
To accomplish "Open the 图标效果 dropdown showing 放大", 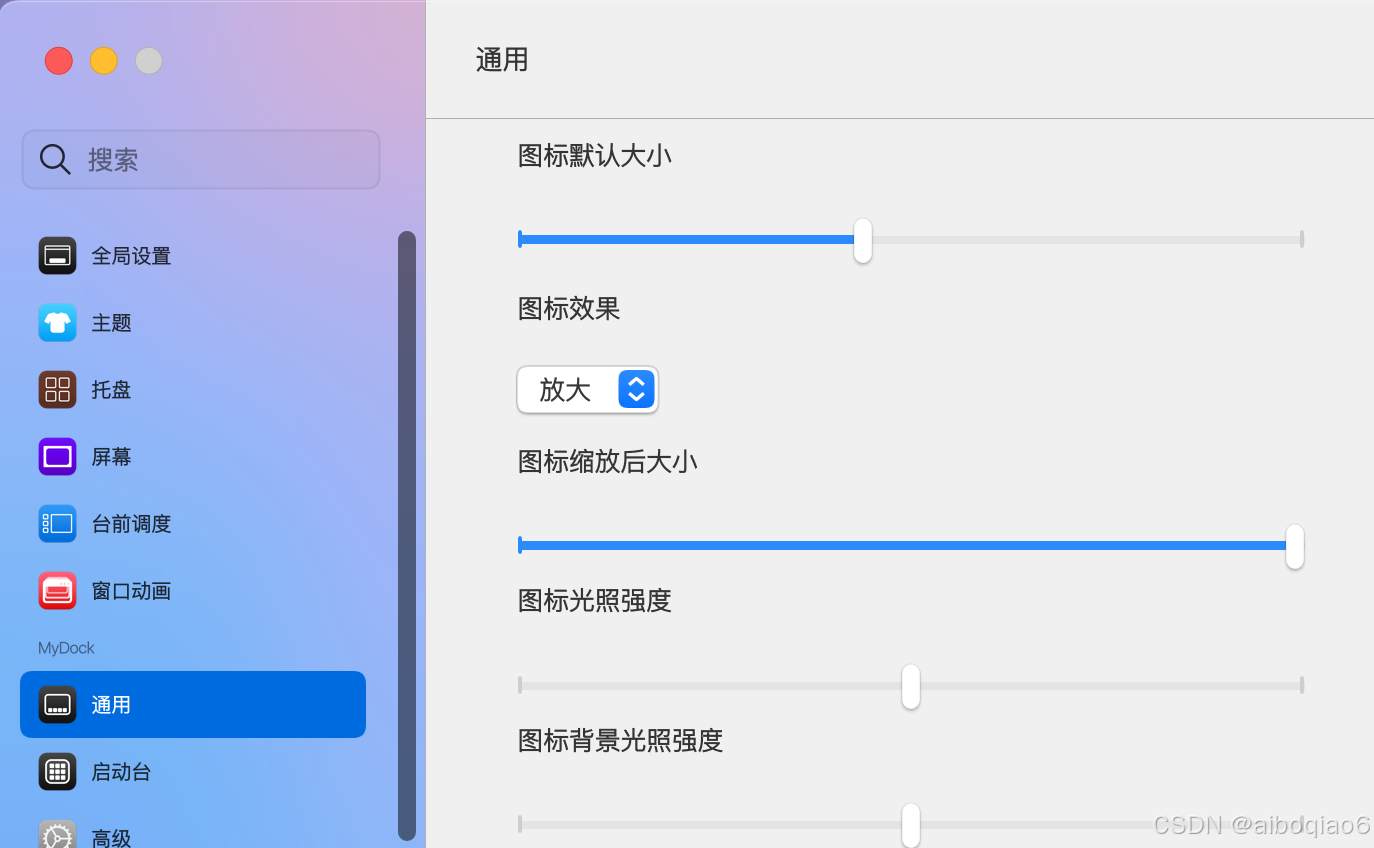I will pos(588,389).
